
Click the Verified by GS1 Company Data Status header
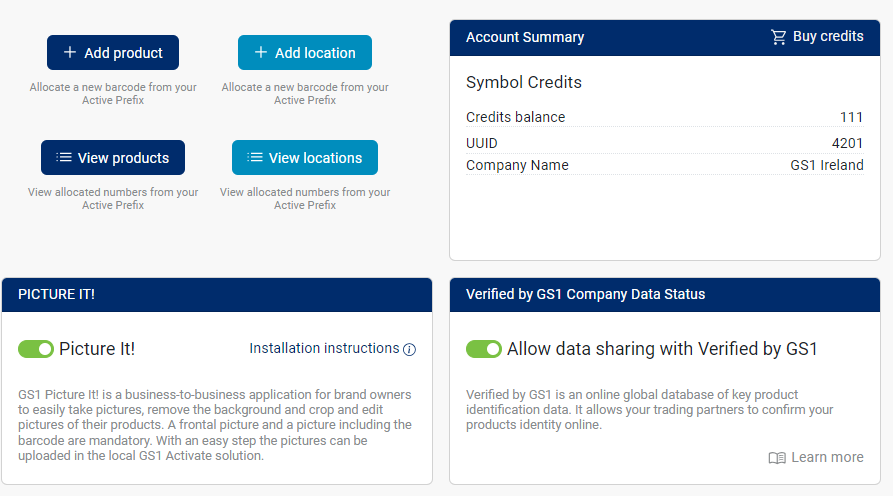pos(665,294)
